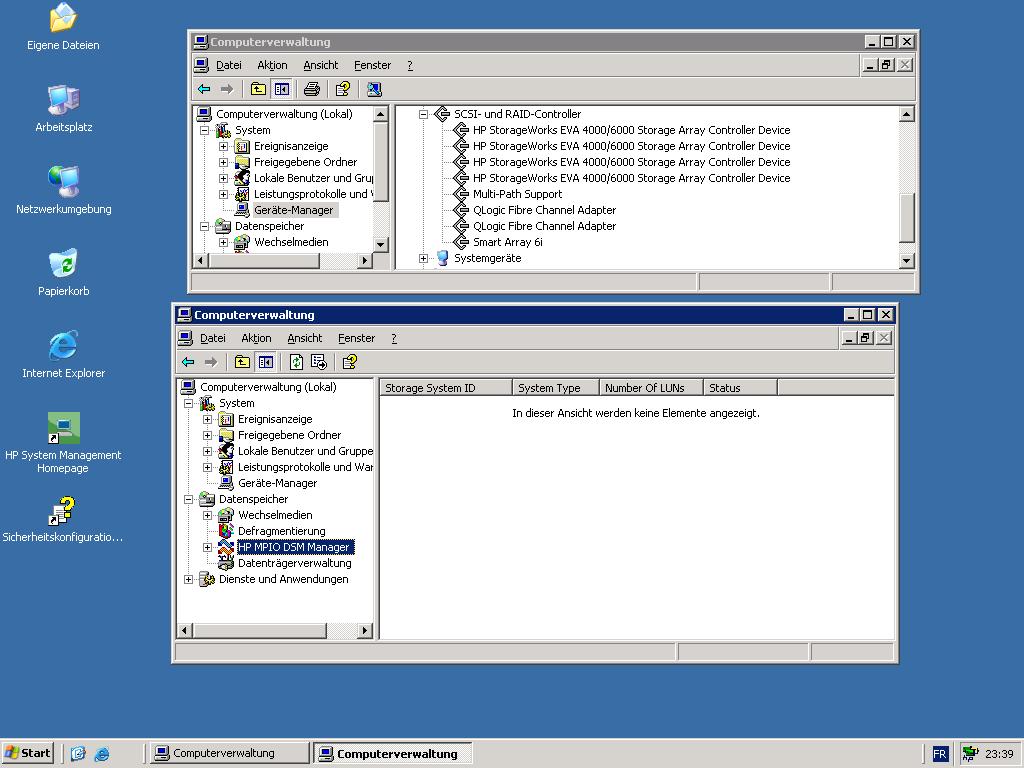
Task: Expand HP MPIO DSM Manager node
Action: [208, 547]
